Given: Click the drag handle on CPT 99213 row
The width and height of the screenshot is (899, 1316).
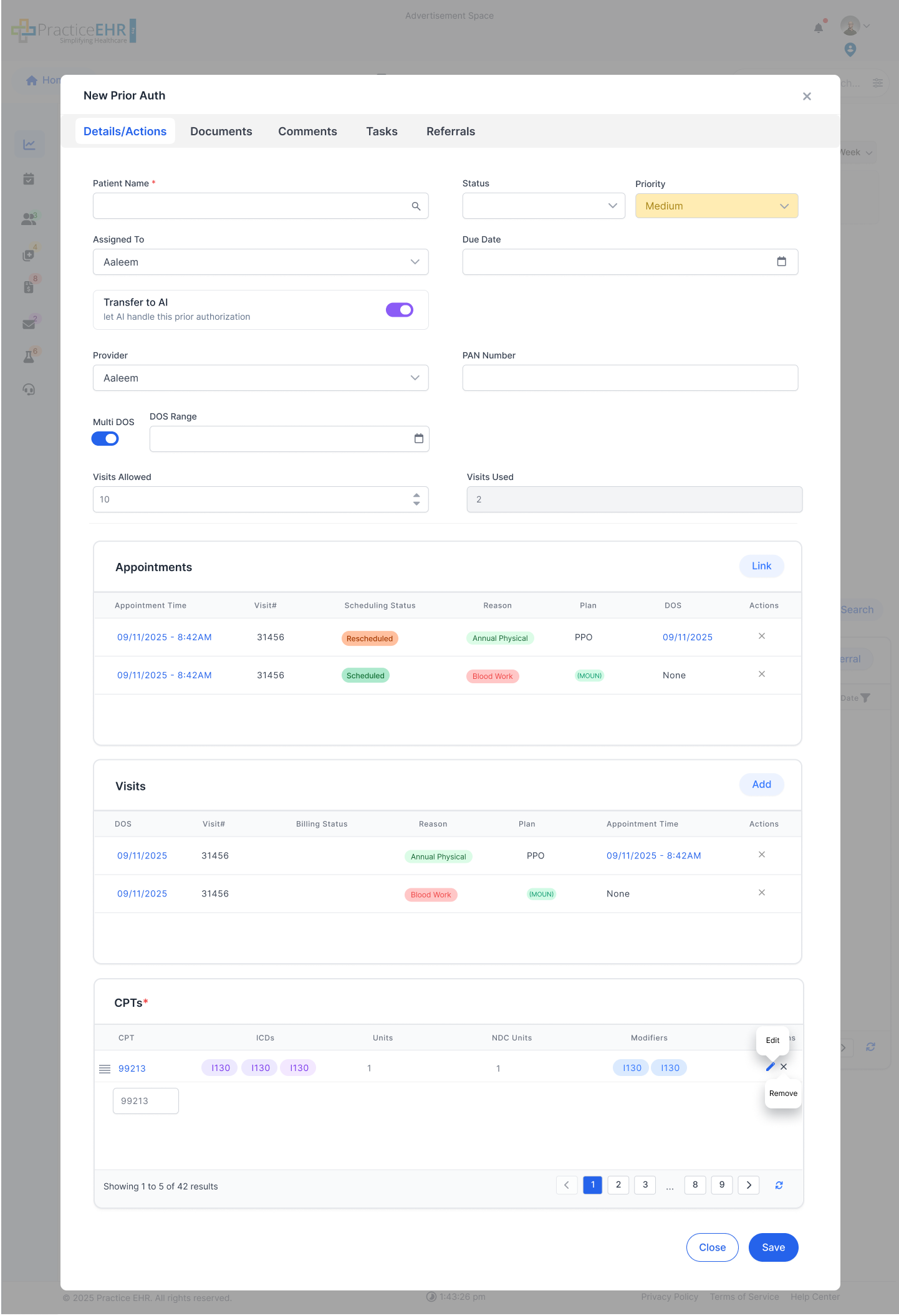Looking at the screenshot, I should click(105, 1069).
